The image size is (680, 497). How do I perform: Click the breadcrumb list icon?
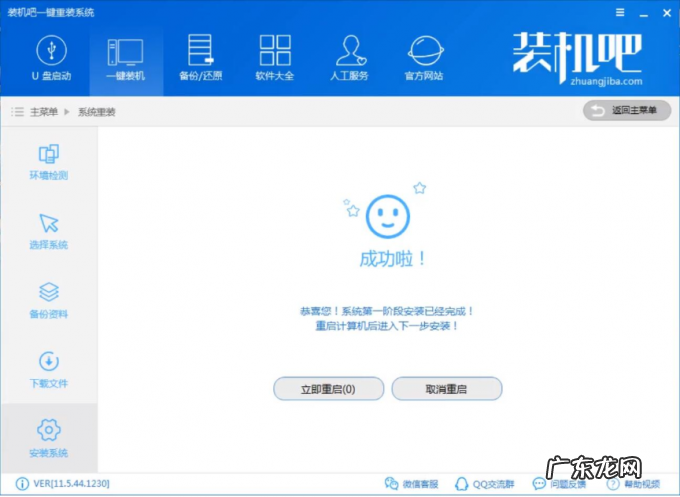pyautogui.click(x=17, y=112)
